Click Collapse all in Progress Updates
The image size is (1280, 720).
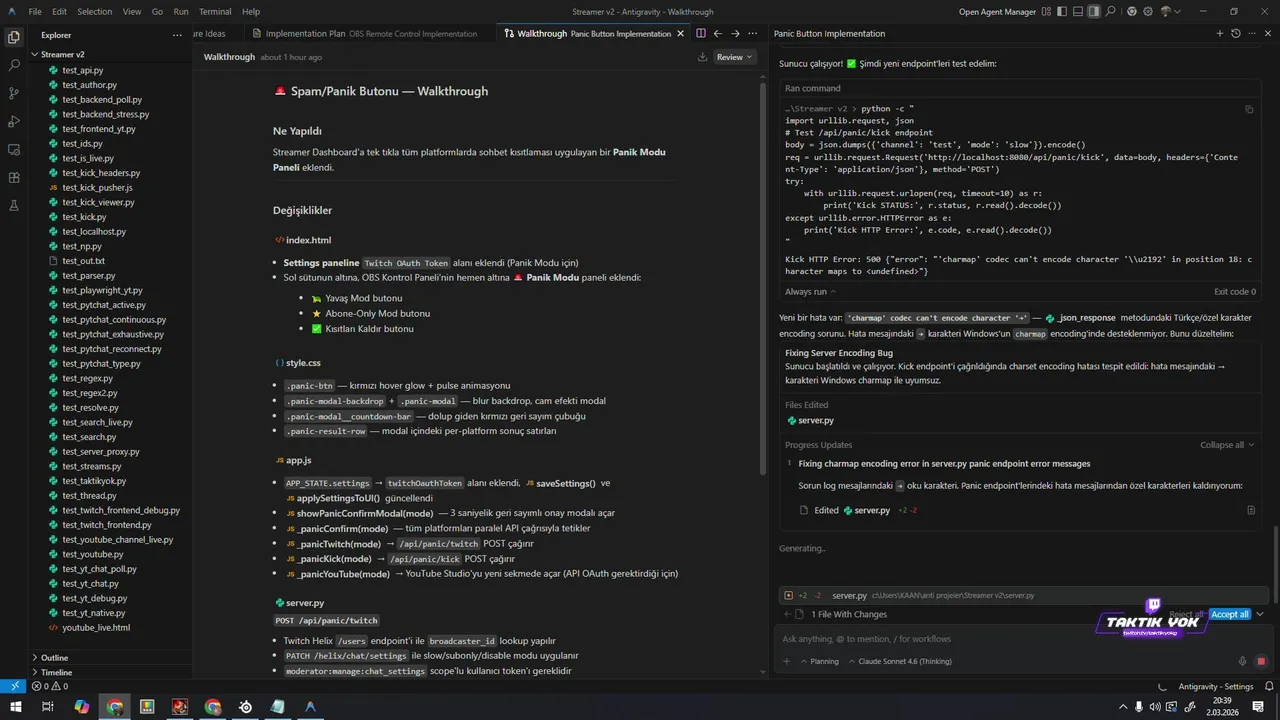coord(1227,445)
